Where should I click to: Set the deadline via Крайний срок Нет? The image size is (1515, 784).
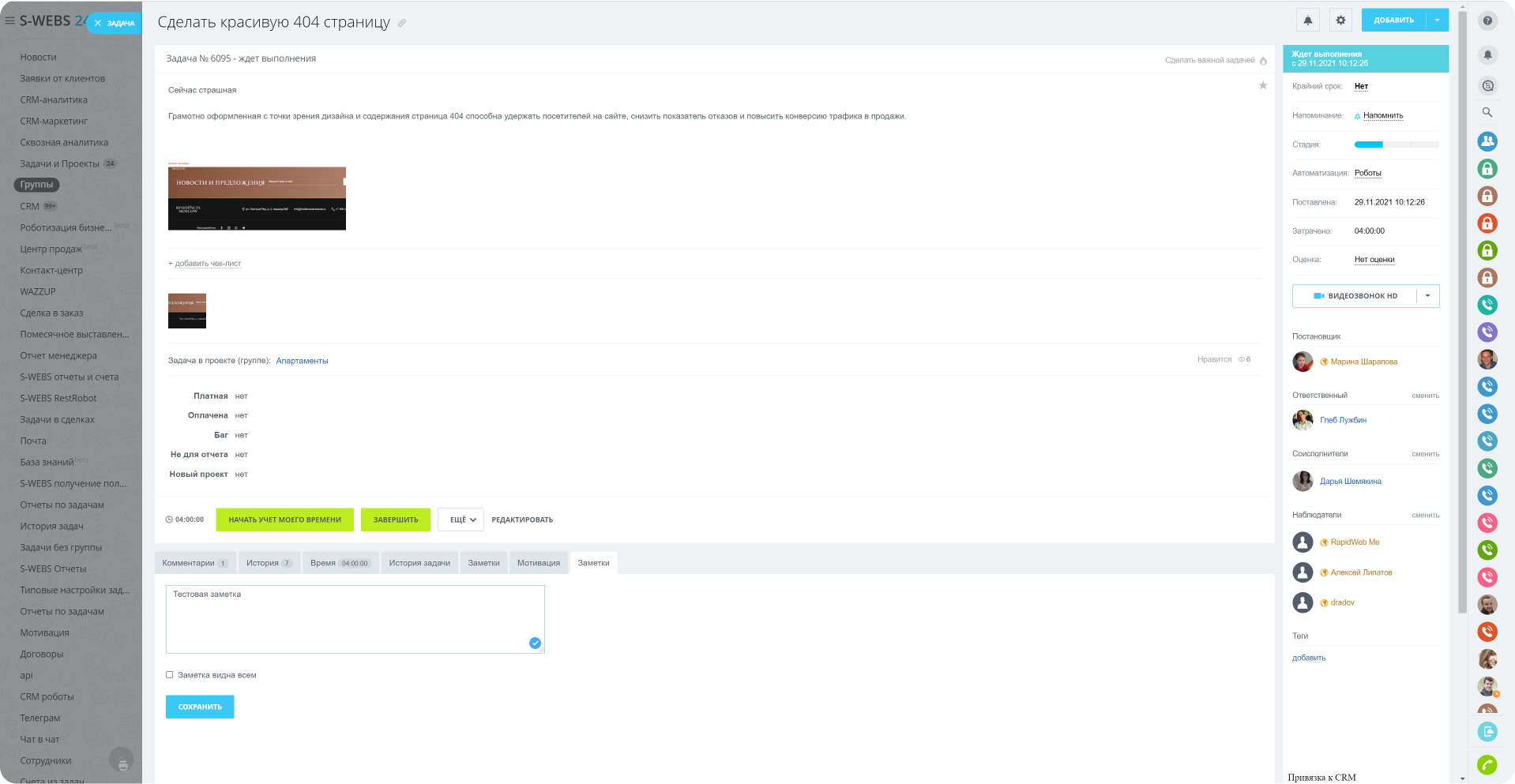click(1361, 86)
